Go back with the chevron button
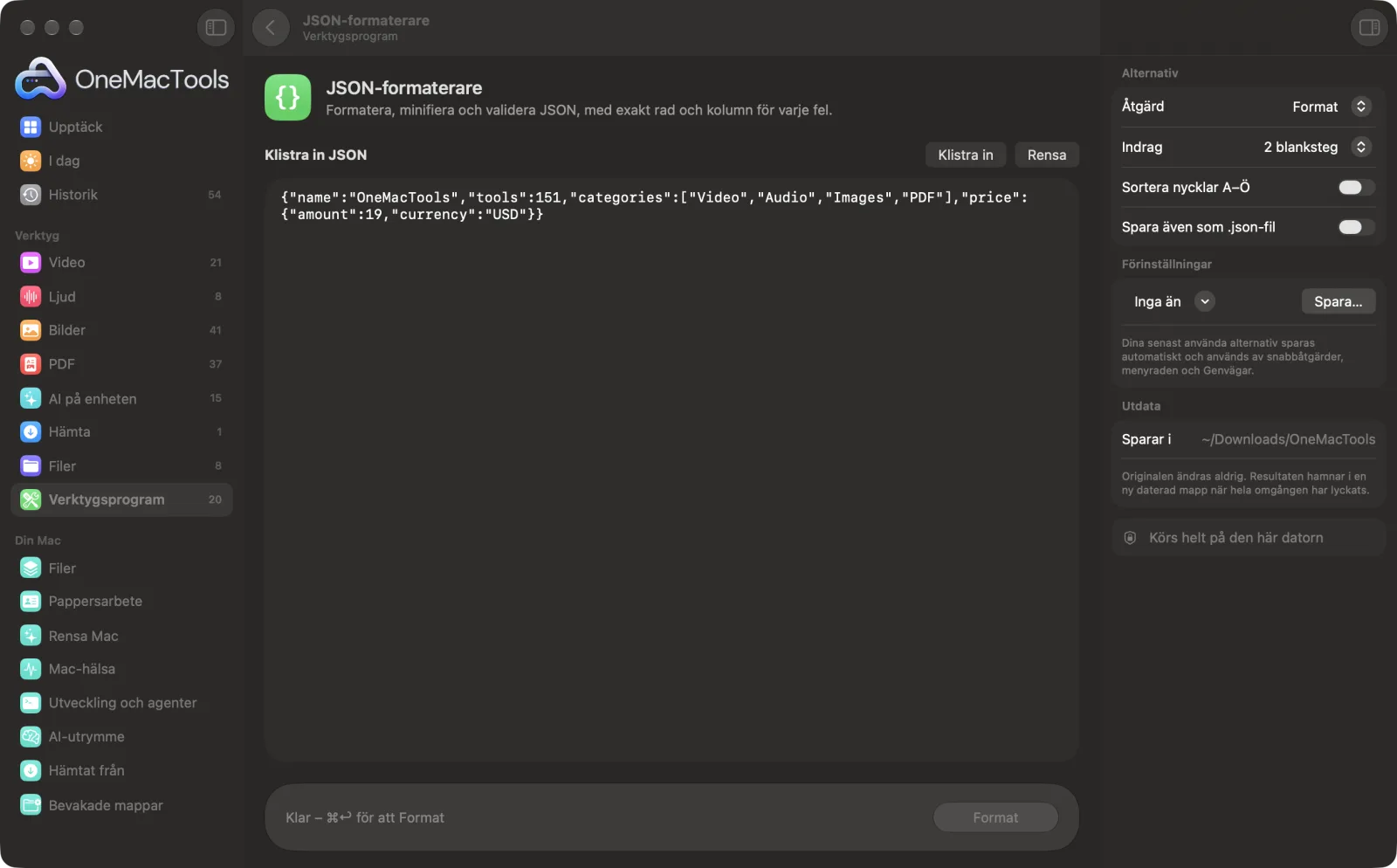 (271, 28)
